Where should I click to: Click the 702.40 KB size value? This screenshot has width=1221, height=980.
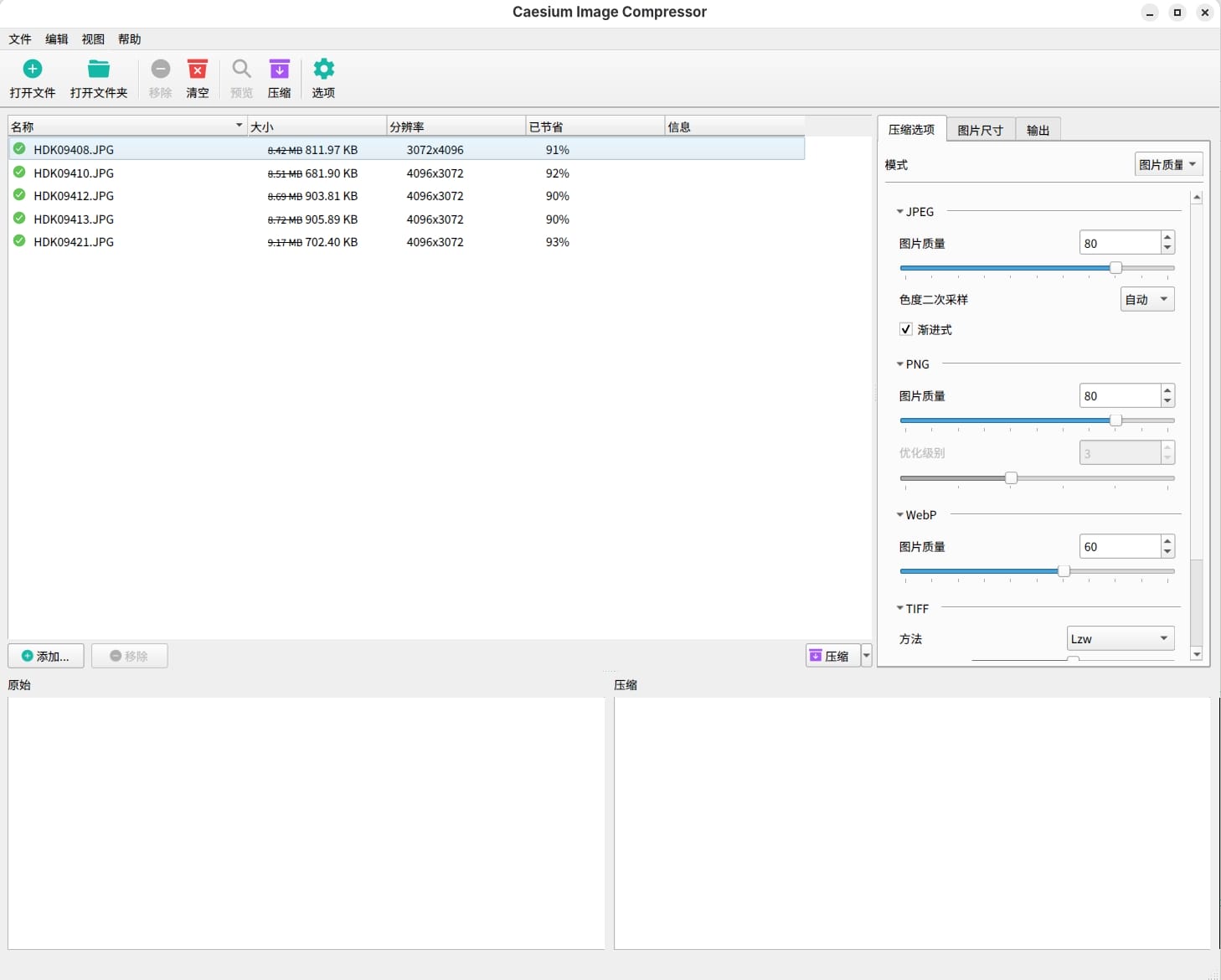(332, 242)
